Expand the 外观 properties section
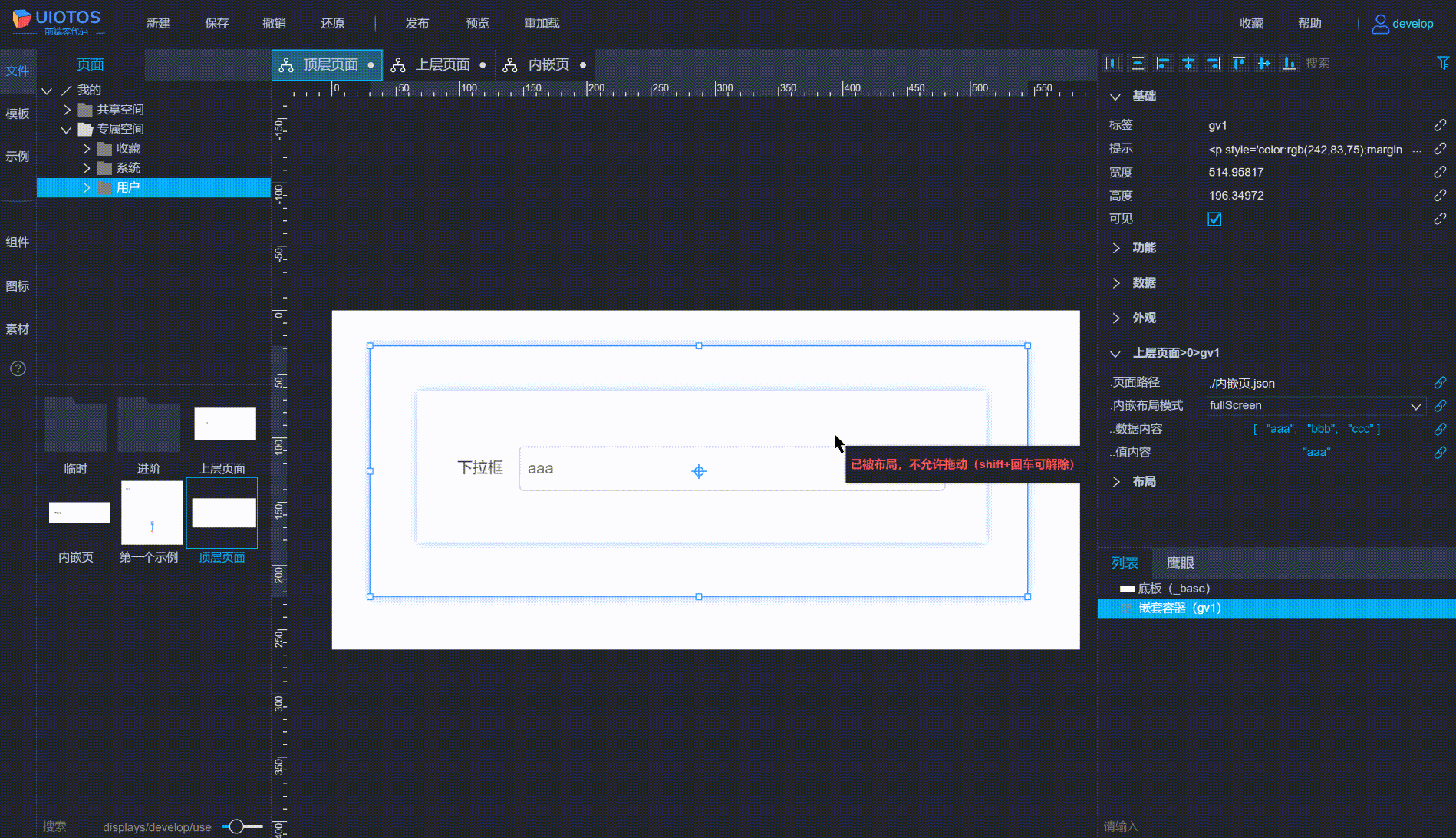1456x838 pixels. (x=1115, y=318)
